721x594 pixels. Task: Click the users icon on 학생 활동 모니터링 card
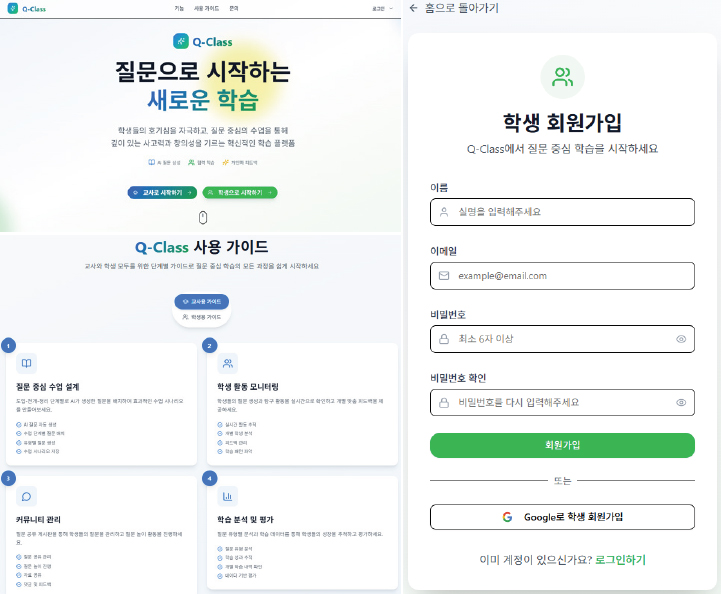coord(228,363)
